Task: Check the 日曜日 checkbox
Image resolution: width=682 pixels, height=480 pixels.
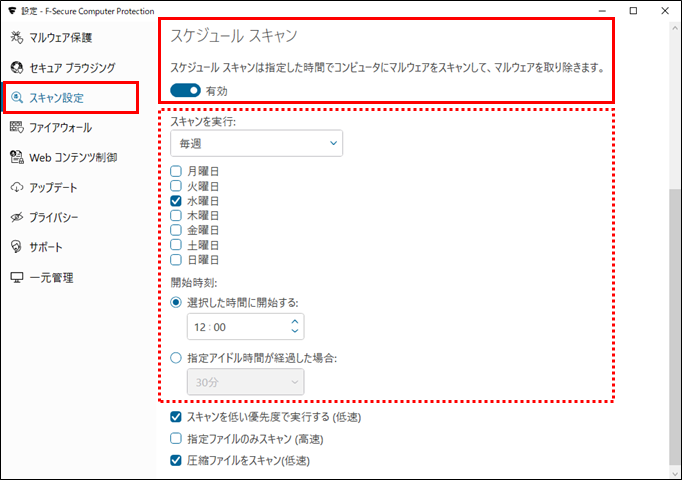Action: [x=176, y=260]
